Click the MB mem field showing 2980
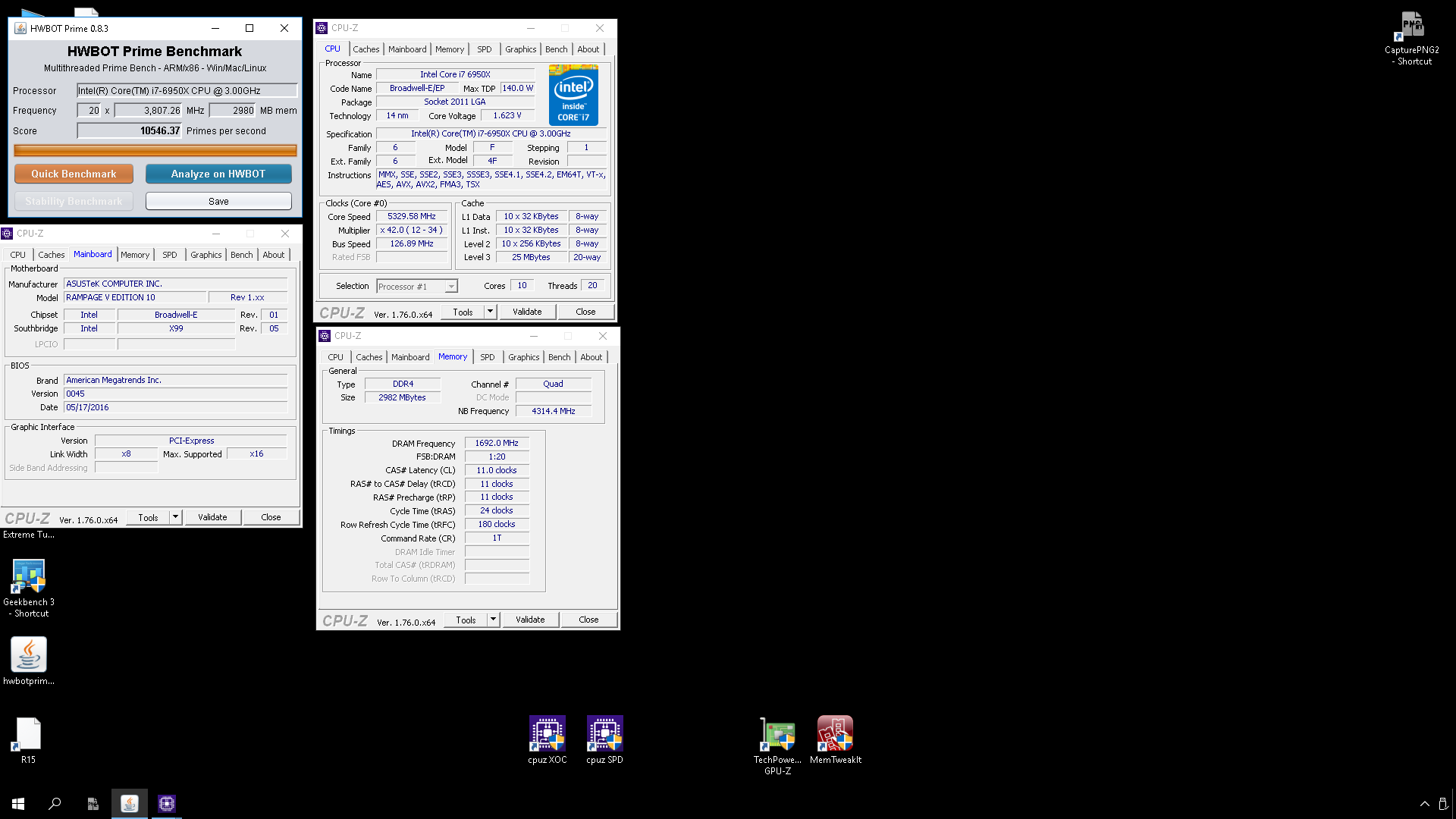Viewport: 1456px width, 819px height. pyautogui.click(x=232, y=111)
